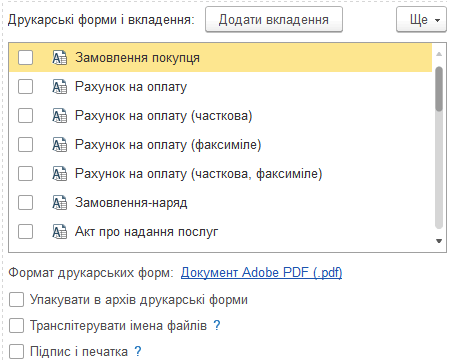This screenshot has width=450, height=360.
Task: Enable Транслітерувати імена файлів option
Action: pyautogui.click(x=16, y=325)
